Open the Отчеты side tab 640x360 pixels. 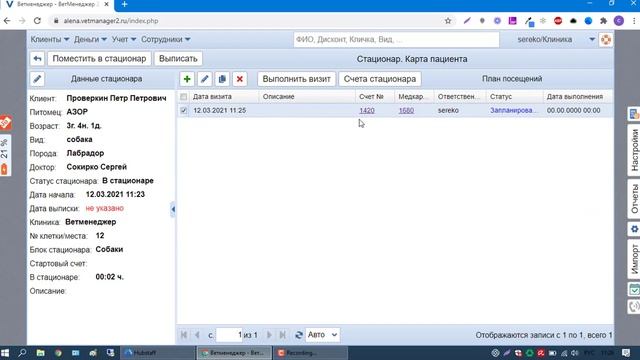coord(634,199)
